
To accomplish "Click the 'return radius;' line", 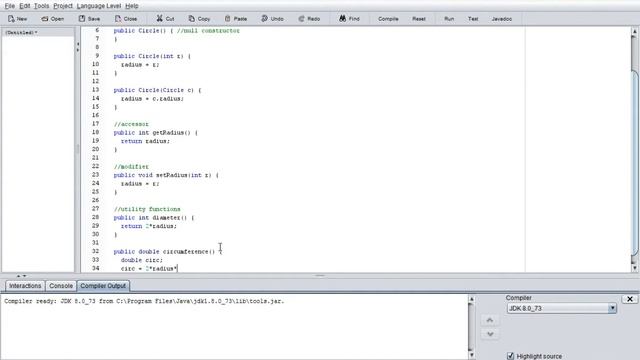I will 145,141.
